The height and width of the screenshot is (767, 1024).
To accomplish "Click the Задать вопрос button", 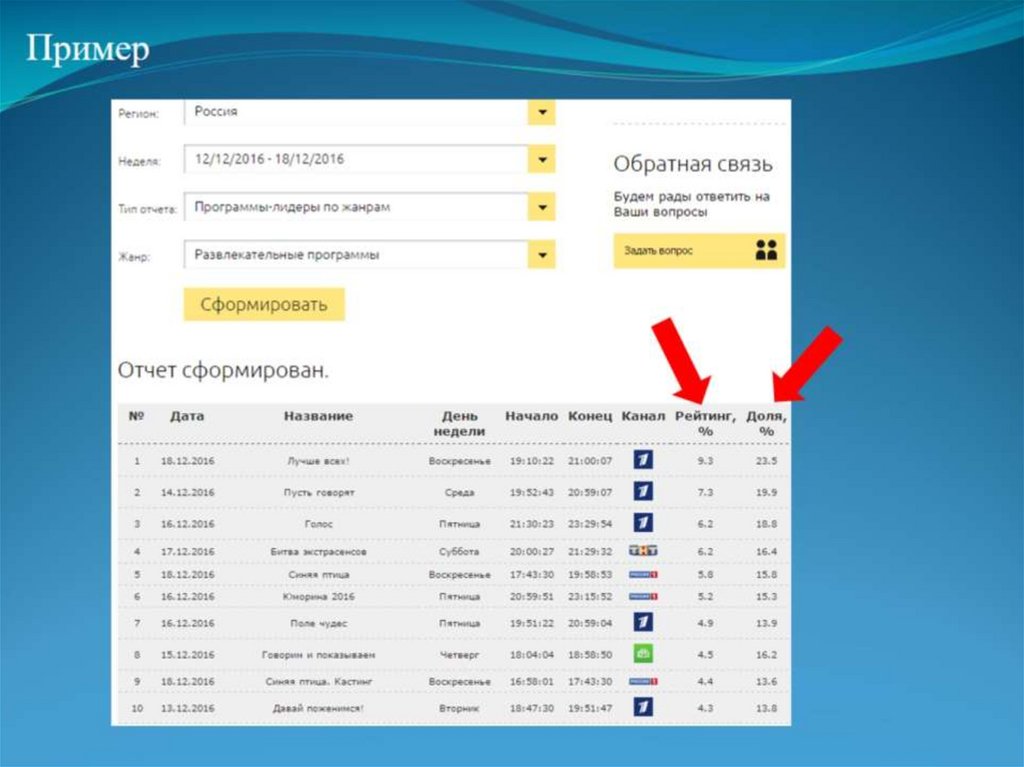I will (699, 251).
